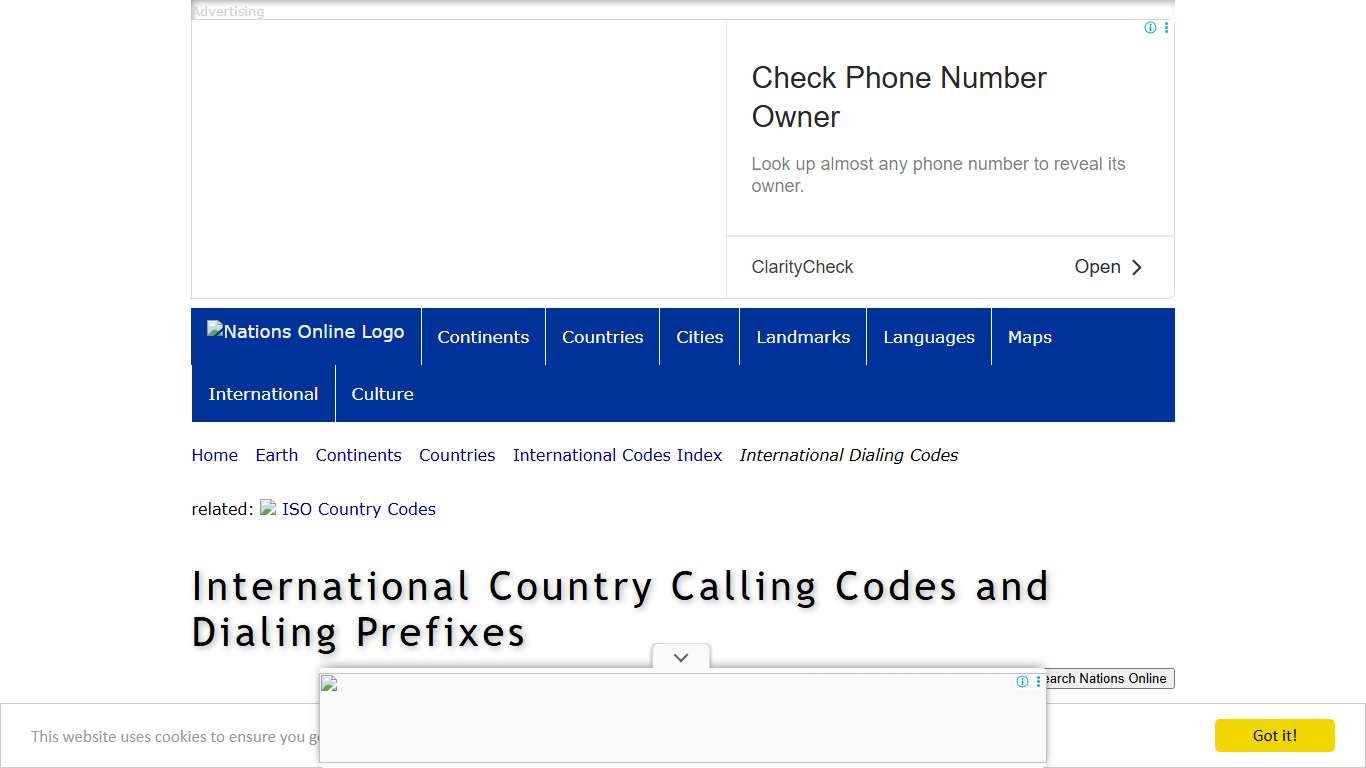
Task: Select International in the navigation bar
Action: [x=263, y=393]
